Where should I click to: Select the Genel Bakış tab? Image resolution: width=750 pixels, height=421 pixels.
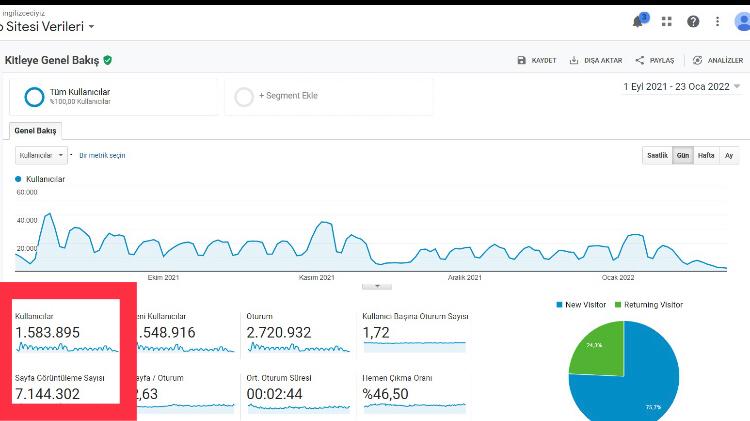(36, 131)
